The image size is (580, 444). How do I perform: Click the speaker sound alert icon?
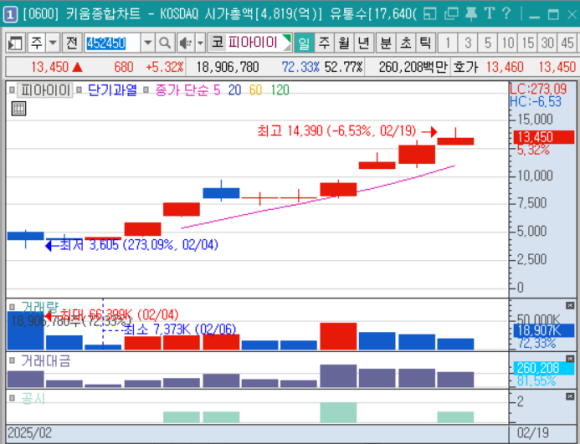(186, 44)
